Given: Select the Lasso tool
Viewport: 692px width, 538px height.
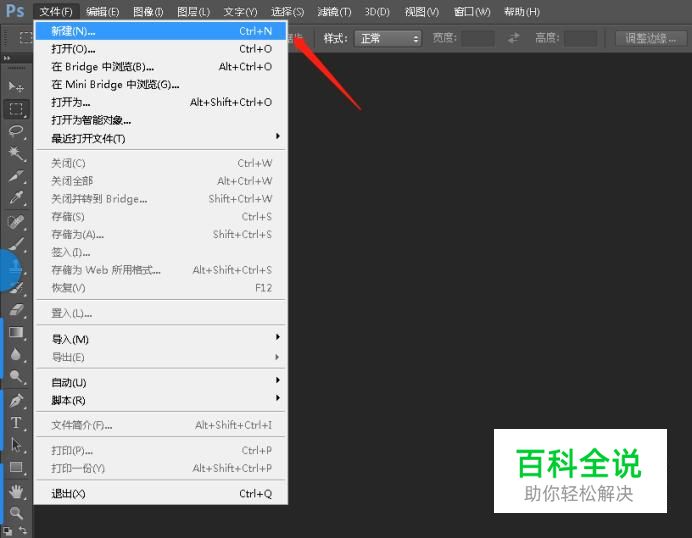Looking at the screenshot, I should coord(16,131).
